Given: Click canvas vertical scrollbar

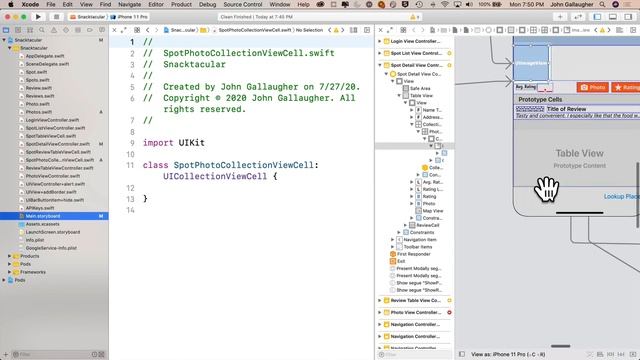Looking at the screenshot, I should pos(638,195).
